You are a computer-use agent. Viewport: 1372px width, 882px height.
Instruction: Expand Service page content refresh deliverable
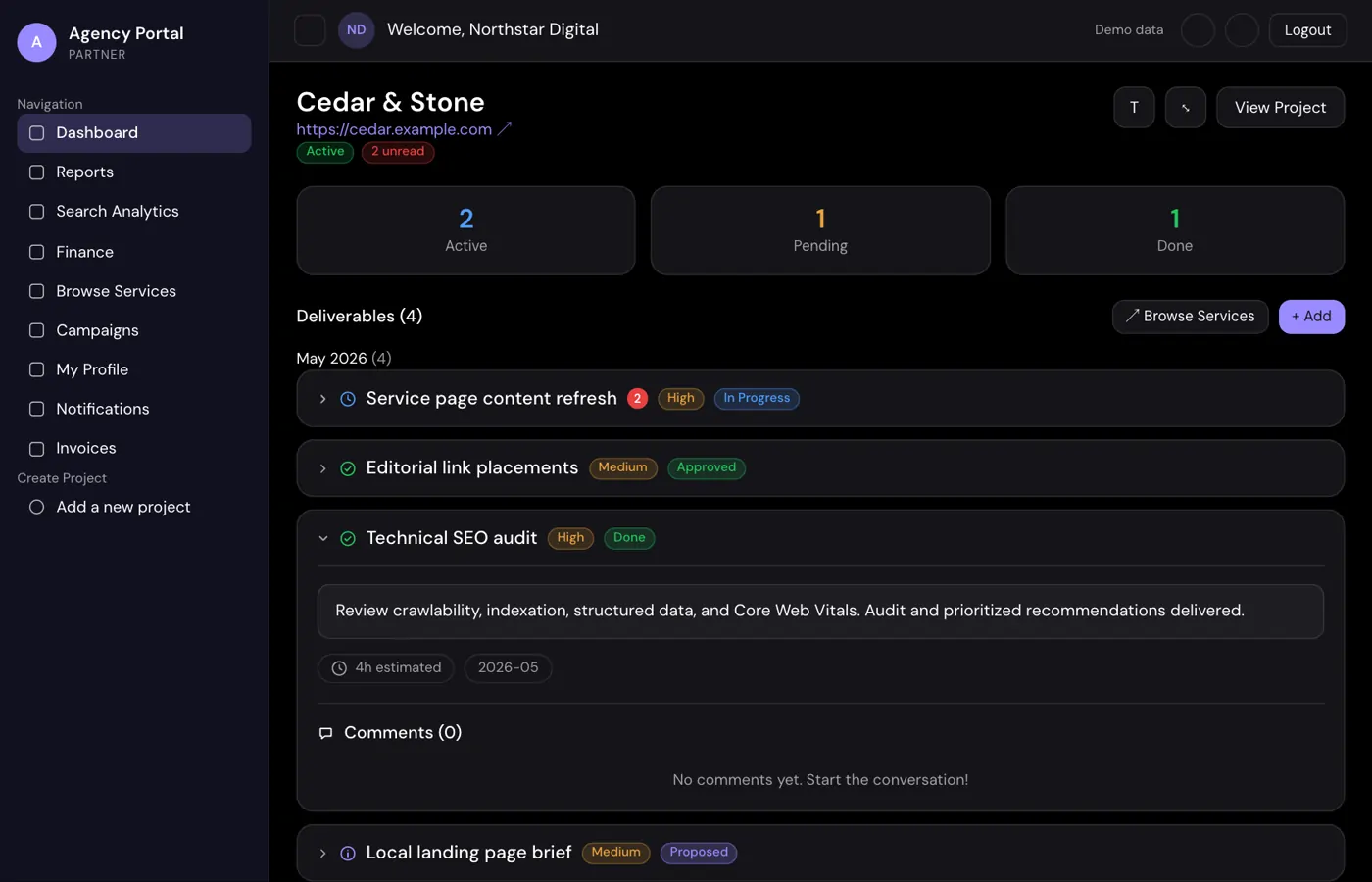(x=323, y=399)
